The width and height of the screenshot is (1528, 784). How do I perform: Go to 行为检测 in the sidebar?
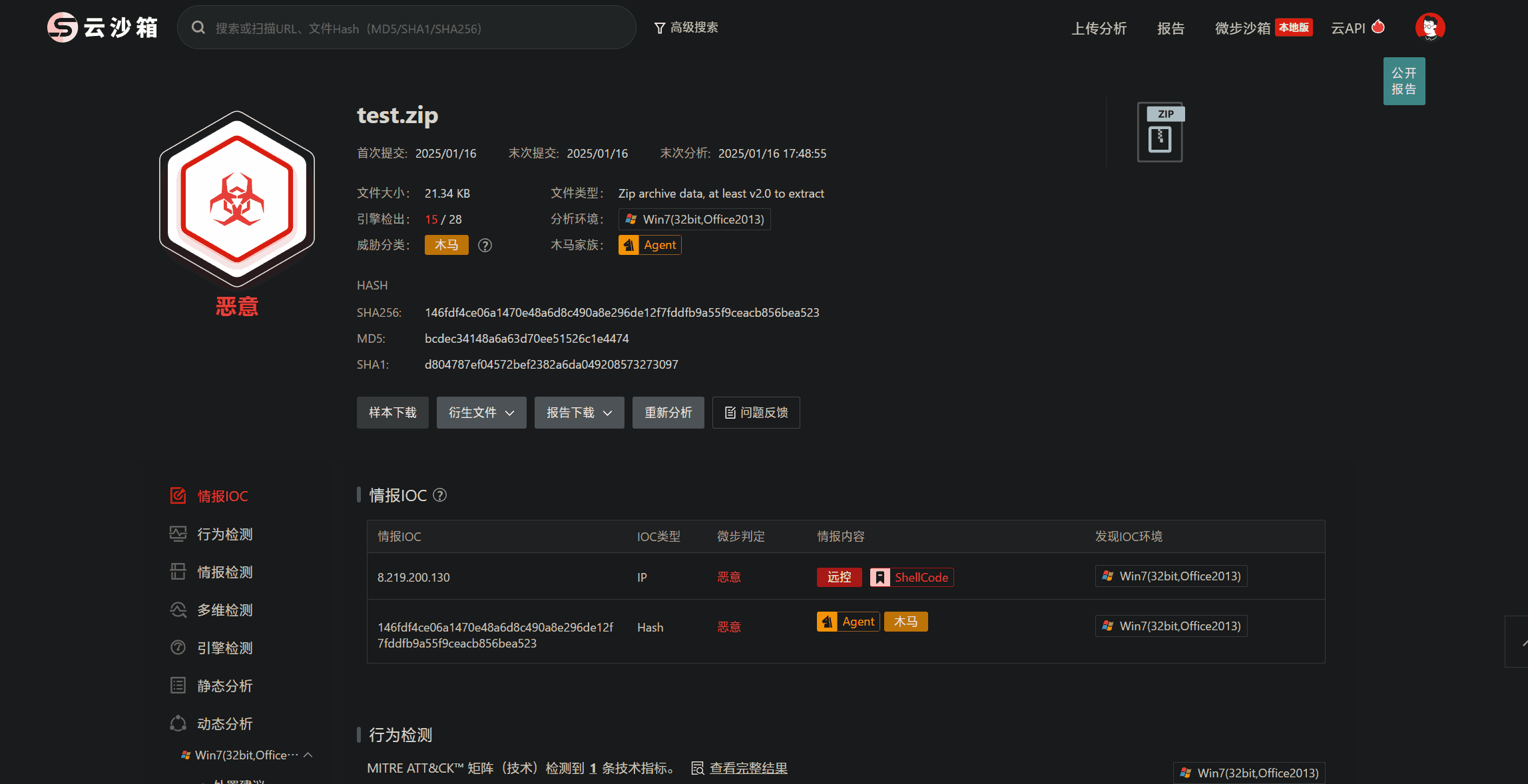click(x=224, y=534)
